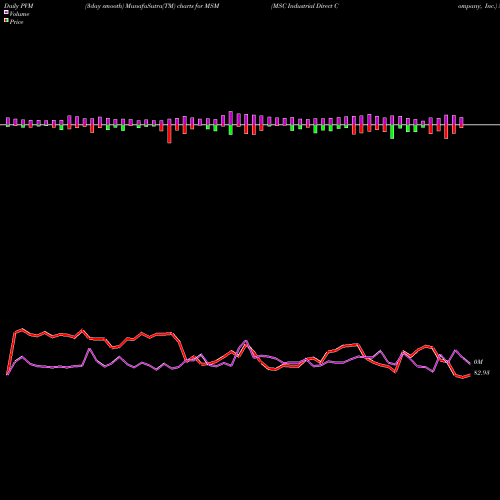Click the '0M' volume value label
Image resolution: width=500 pixels, height=500 pixels.
(478, 362)
